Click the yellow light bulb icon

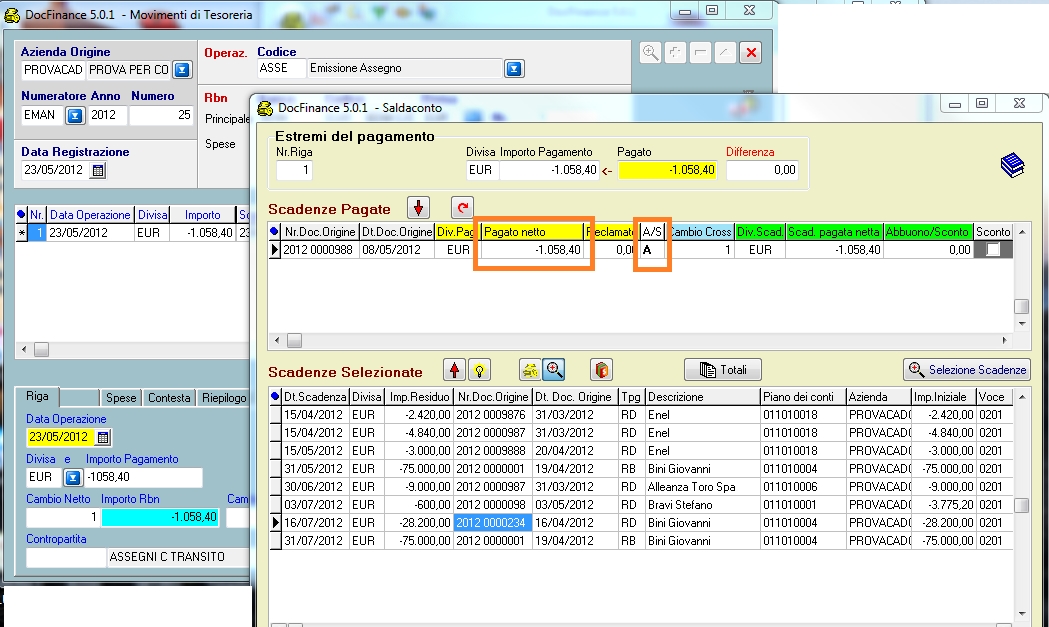tap(480, 370)
